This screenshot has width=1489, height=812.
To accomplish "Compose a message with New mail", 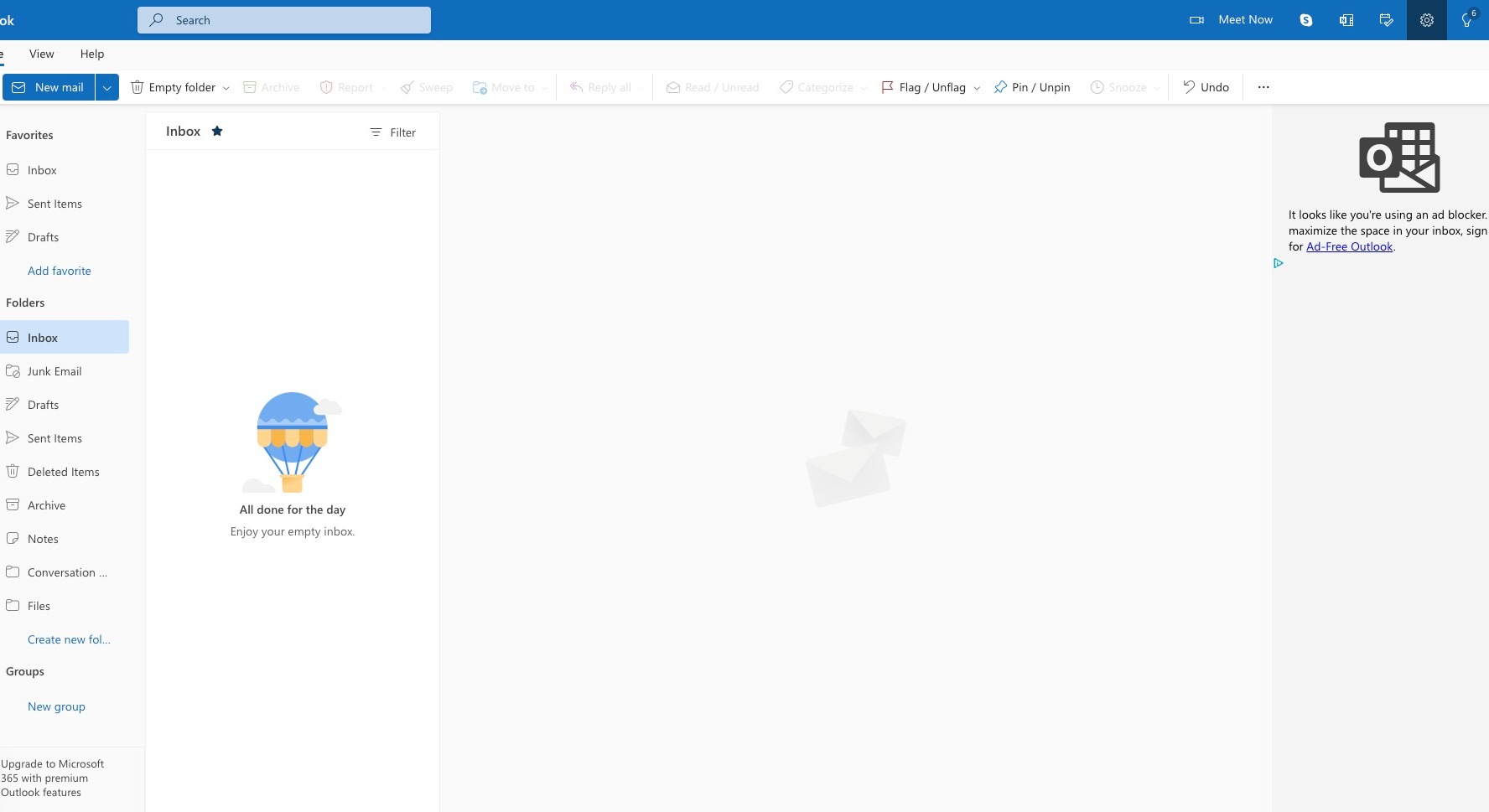I will [x=49, y=87].
